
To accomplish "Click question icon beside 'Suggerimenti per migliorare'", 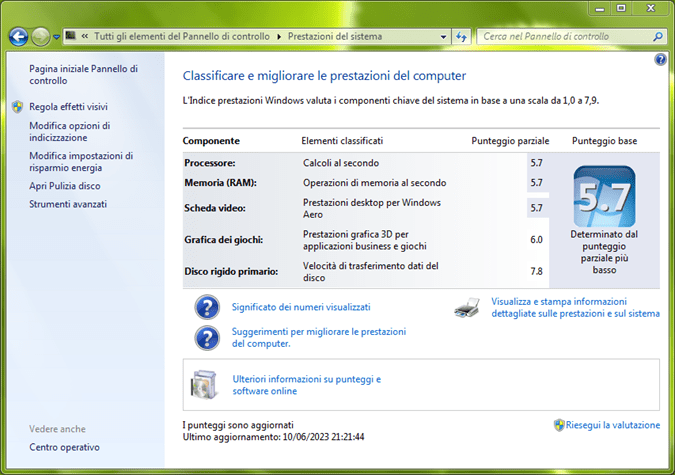I will pyautogui.click(x=207, y=338).
